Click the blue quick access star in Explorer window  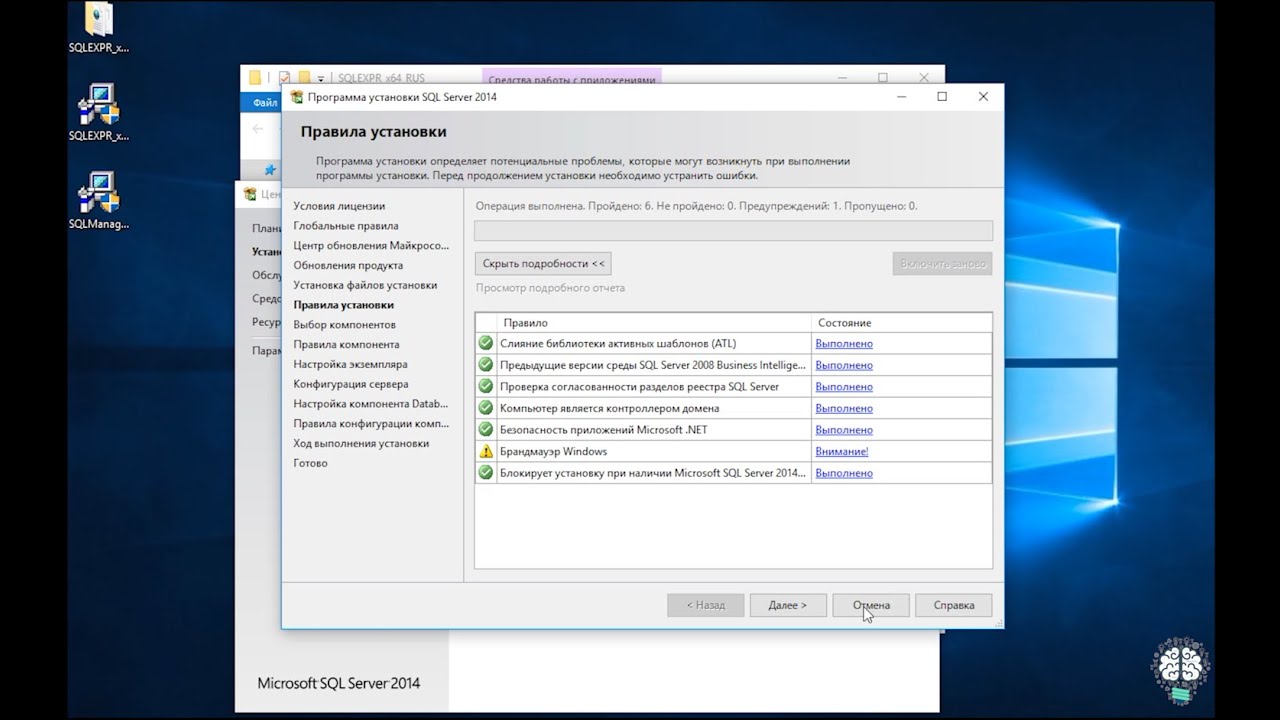[269, 170]
